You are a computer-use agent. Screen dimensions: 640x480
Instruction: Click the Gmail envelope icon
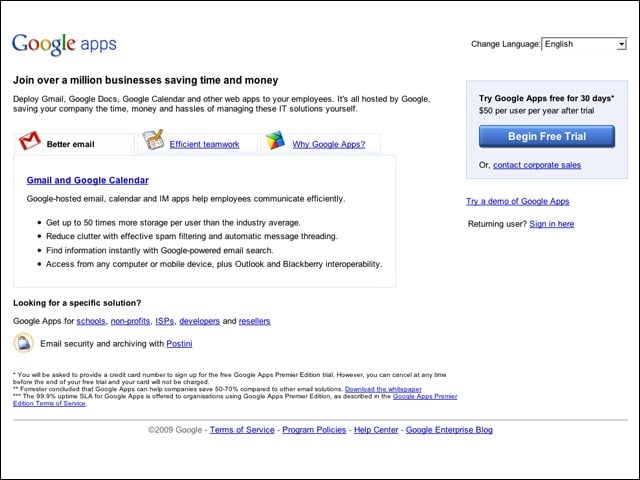pyautogui.click(x=30, y=141)
